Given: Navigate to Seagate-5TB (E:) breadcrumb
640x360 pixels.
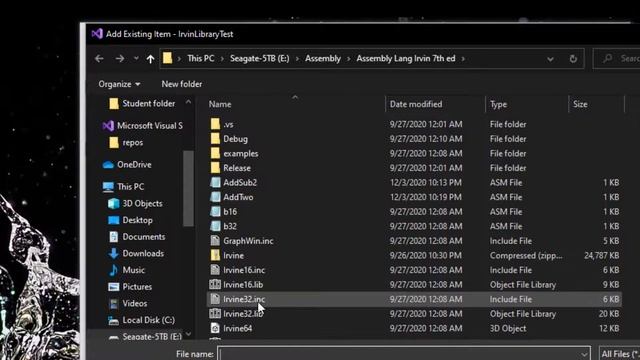Looking at the screenshot, I should click(x=260, y=58).
